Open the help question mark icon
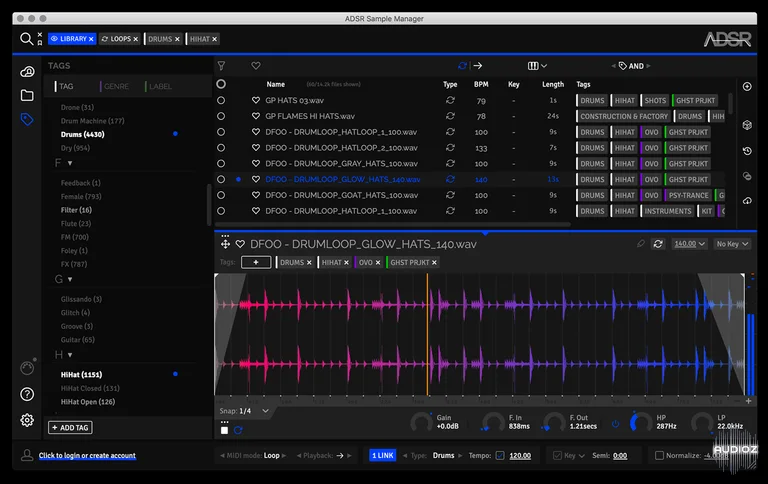Viewport: 768px width, 484px height. 27,394
